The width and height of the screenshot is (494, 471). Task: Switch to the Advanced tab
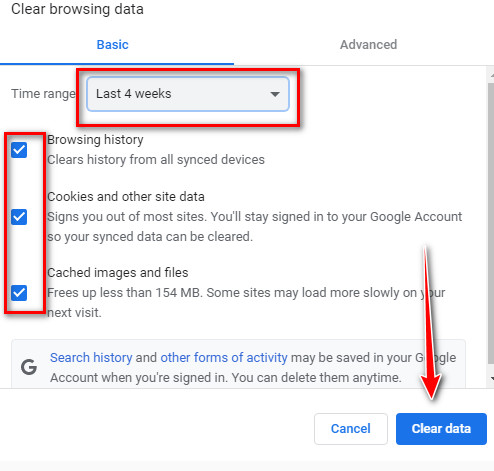[368, 45]
